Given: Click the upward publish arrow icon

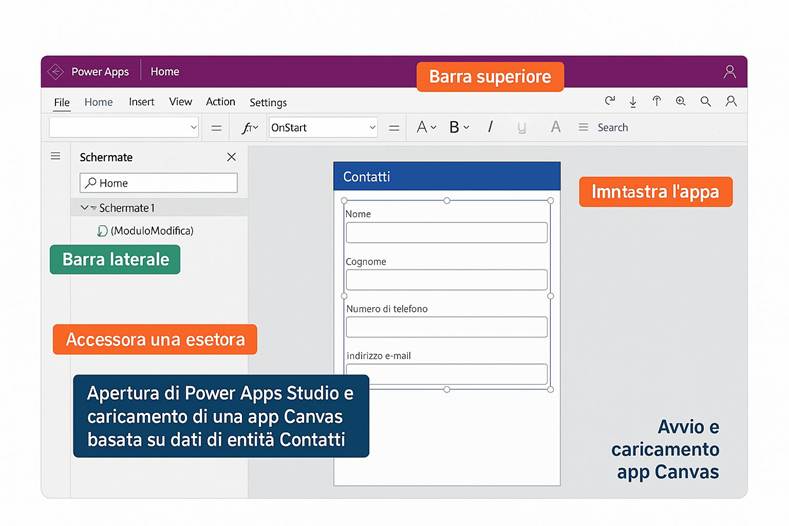Looking at the screenshot, I should click(657, 101).
